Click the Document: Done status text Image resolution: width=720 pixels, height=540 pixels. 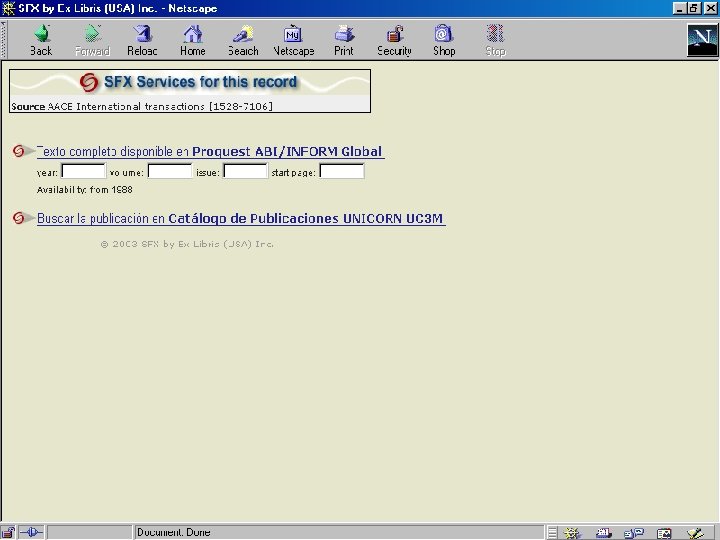point(174,533)
